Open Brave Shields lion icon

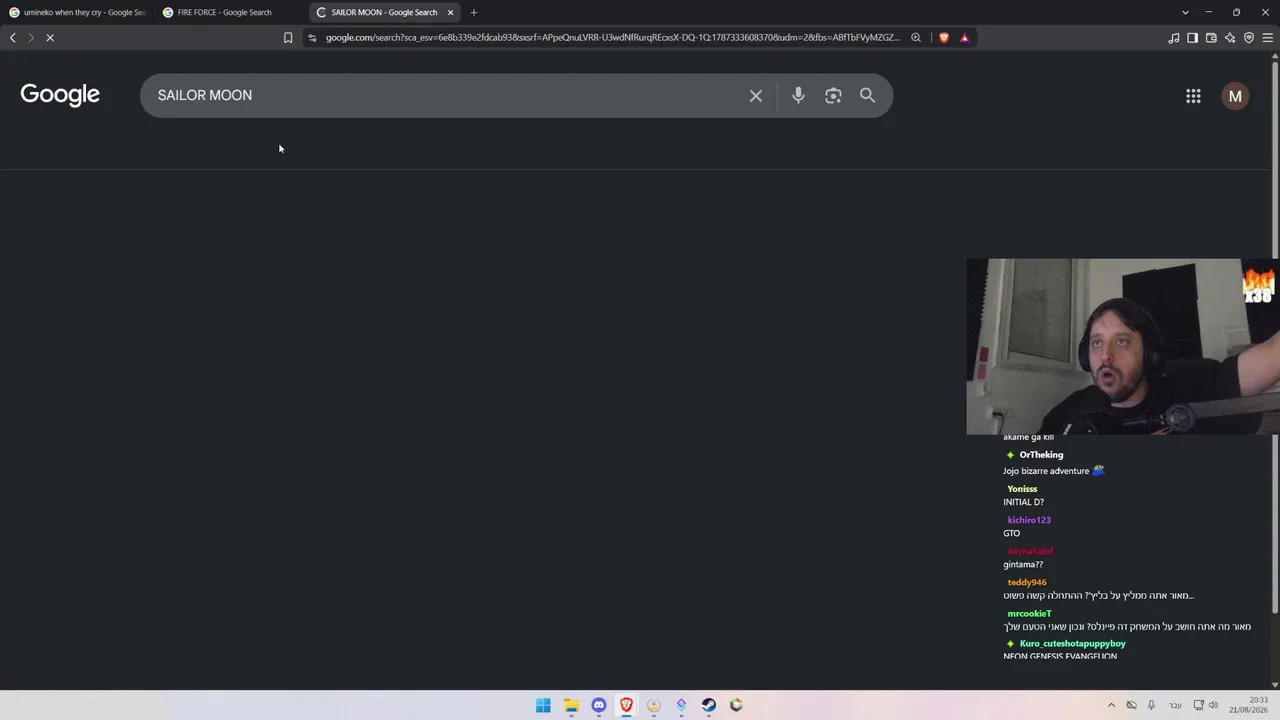click(944, 38)
